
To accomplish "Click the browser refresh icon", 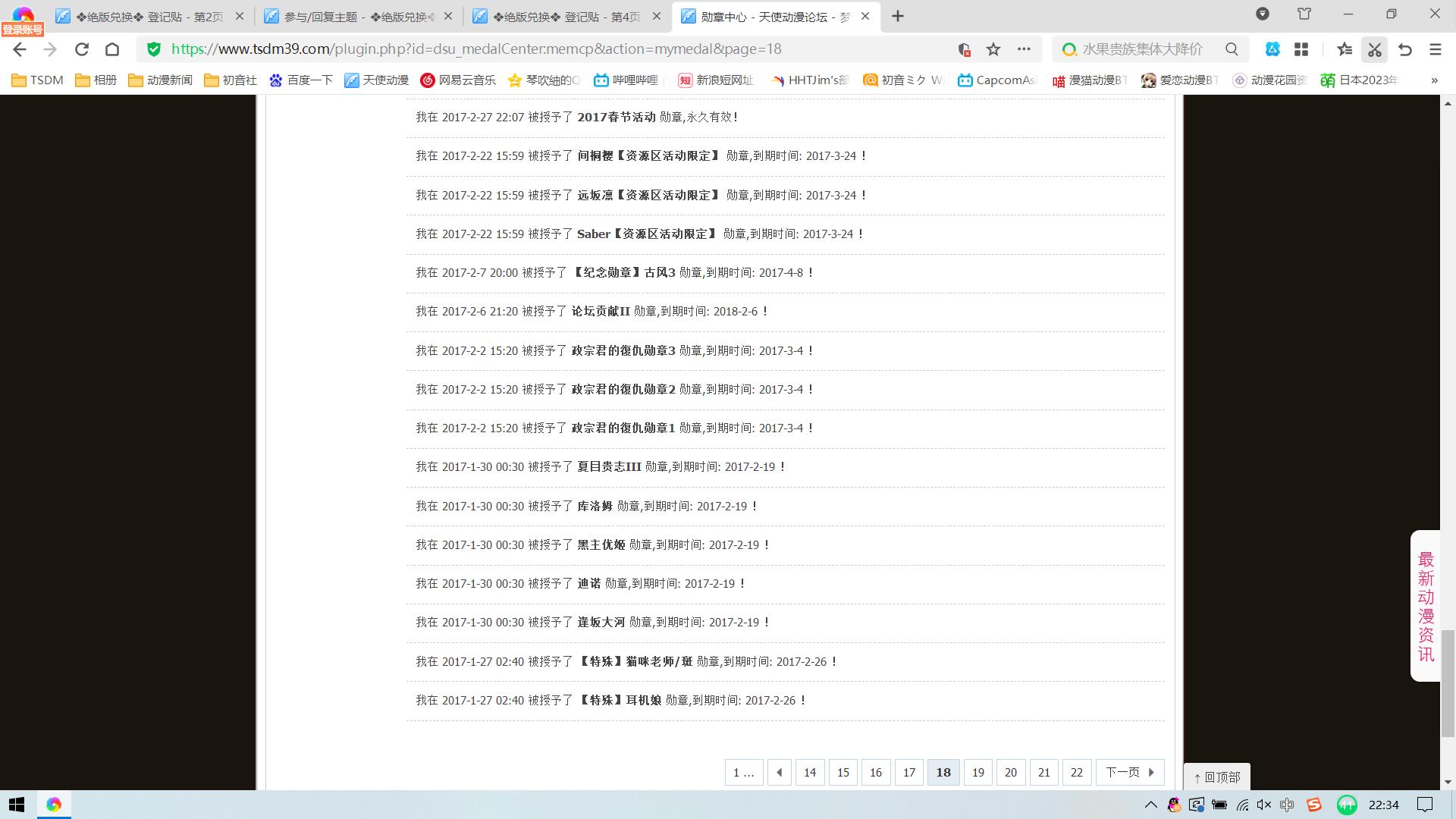I will pos(82,49).
